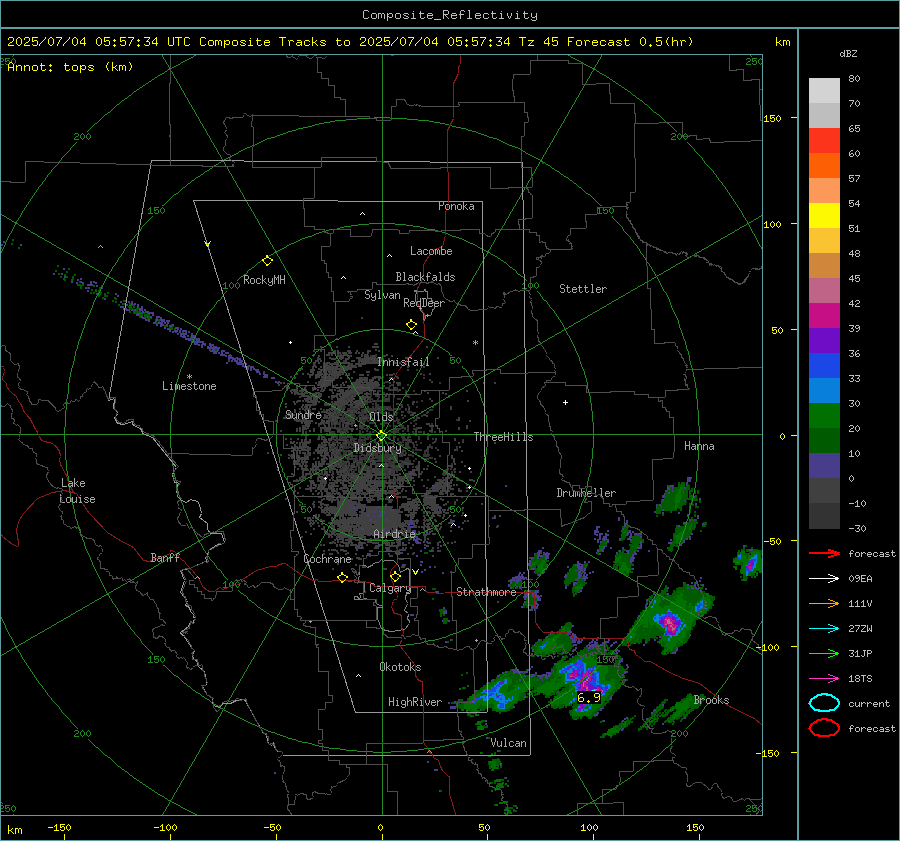Screen dimensions: 900x841
Task: Click the Stettler town label
Action: 583,289
